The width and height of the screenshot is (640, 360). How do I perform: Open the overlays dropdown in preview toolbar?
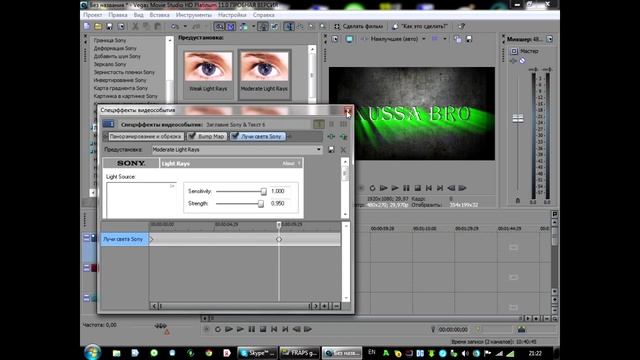445,39
